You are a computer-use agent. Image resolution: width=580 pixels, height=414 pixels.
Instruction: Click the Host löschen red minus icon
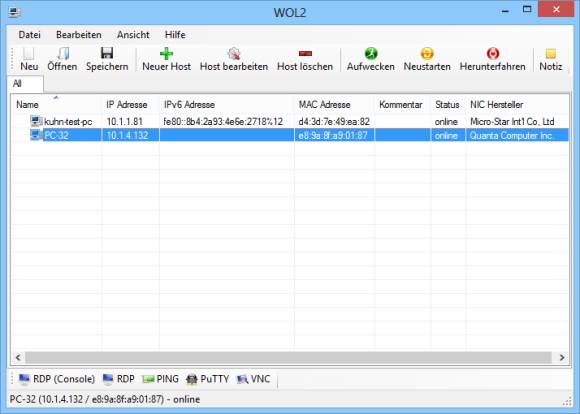point(305,54)
